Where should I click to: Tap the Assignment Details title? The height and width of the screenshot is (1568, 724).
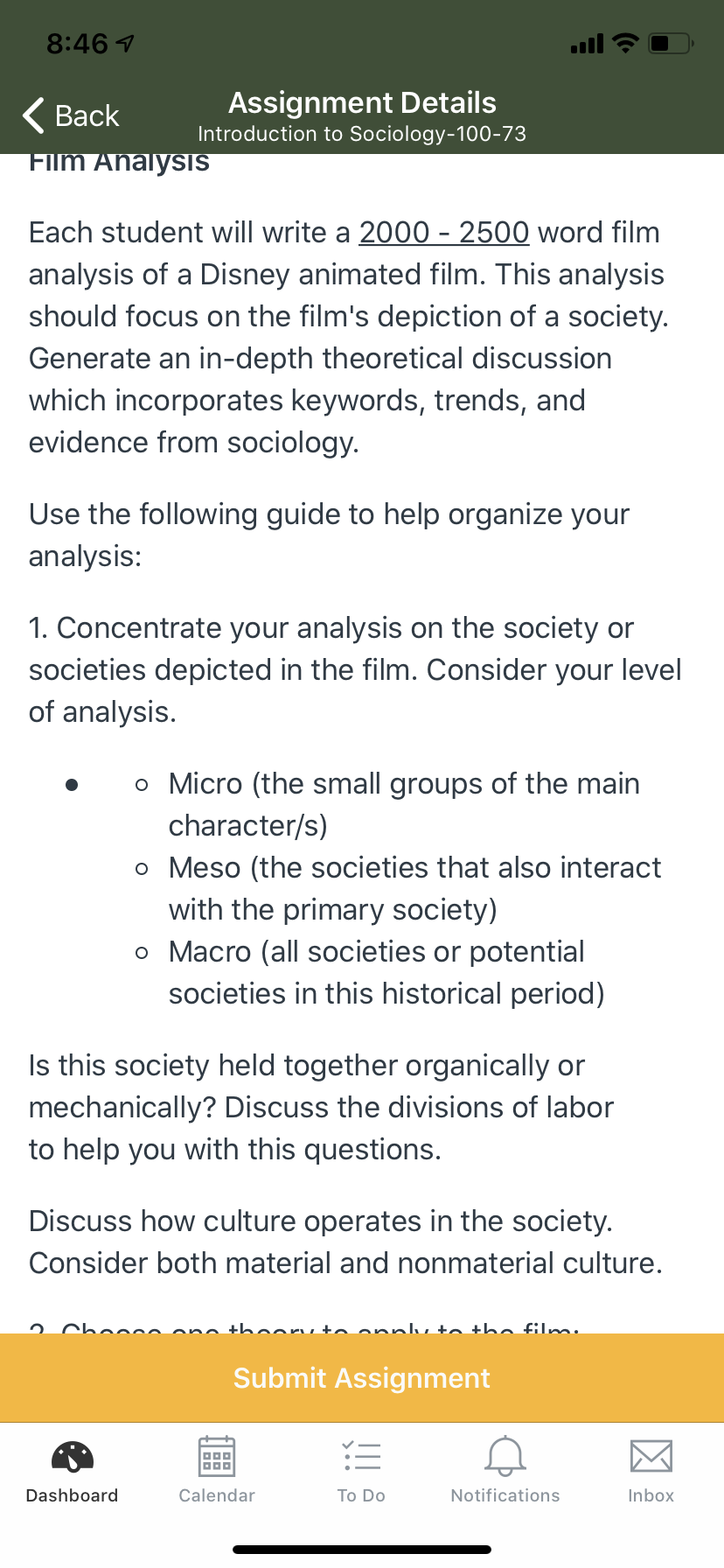click(x=362, y=103)
